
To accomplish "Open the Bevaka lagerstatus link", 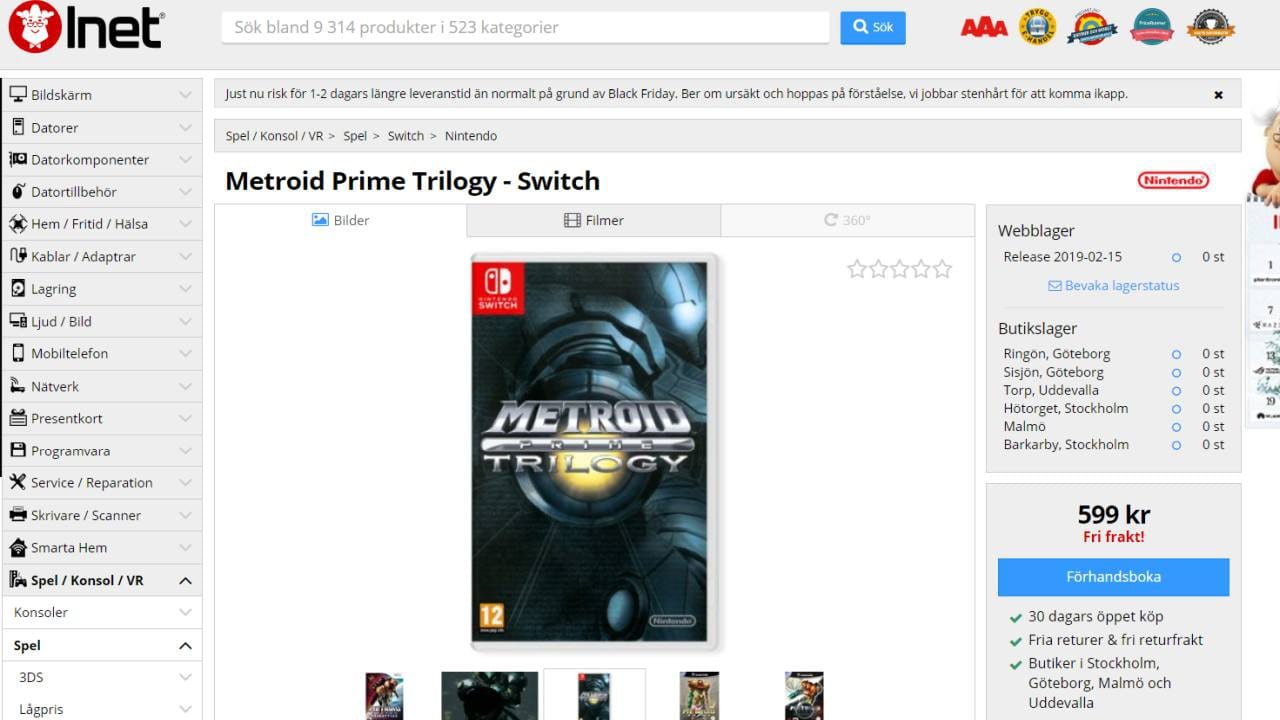I will (1113, 285).
